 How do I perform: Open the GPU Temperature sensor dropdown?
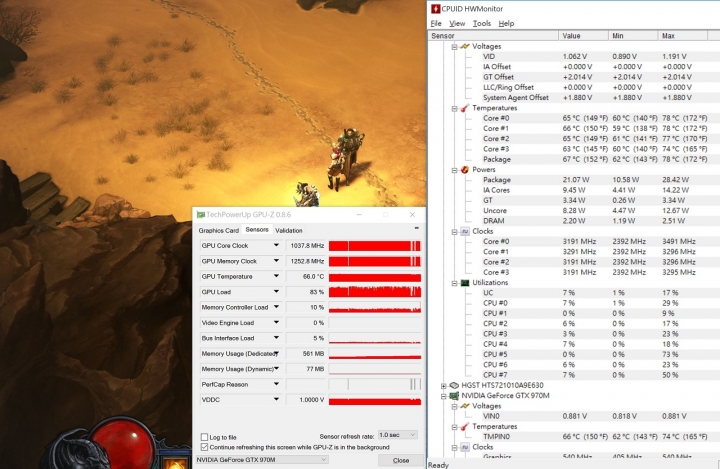pyautogui.click(x=276, y=277)
